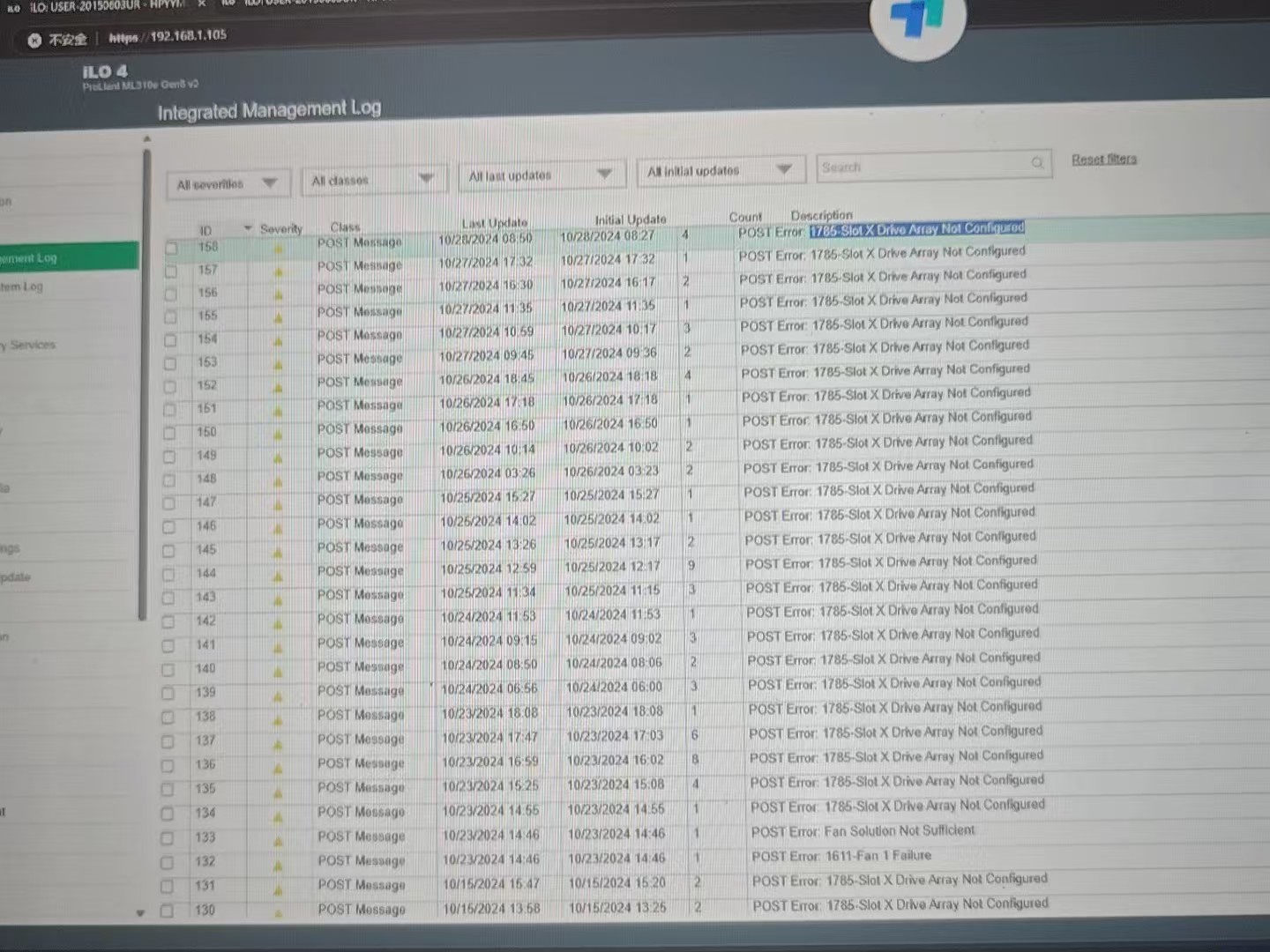Open the sidebar item ending in 'y Services'
The image size is (1270, 952).
28,345
